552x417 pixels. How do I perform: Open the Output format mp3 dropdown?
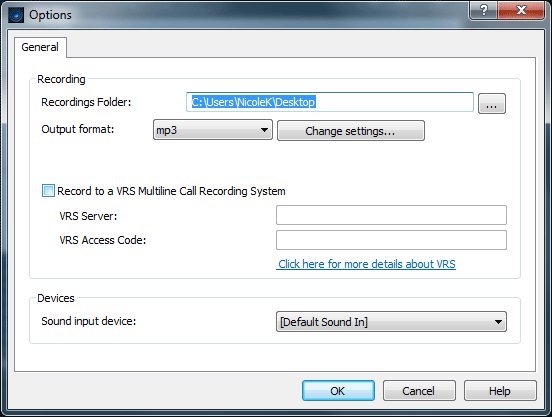coord(213,130)
